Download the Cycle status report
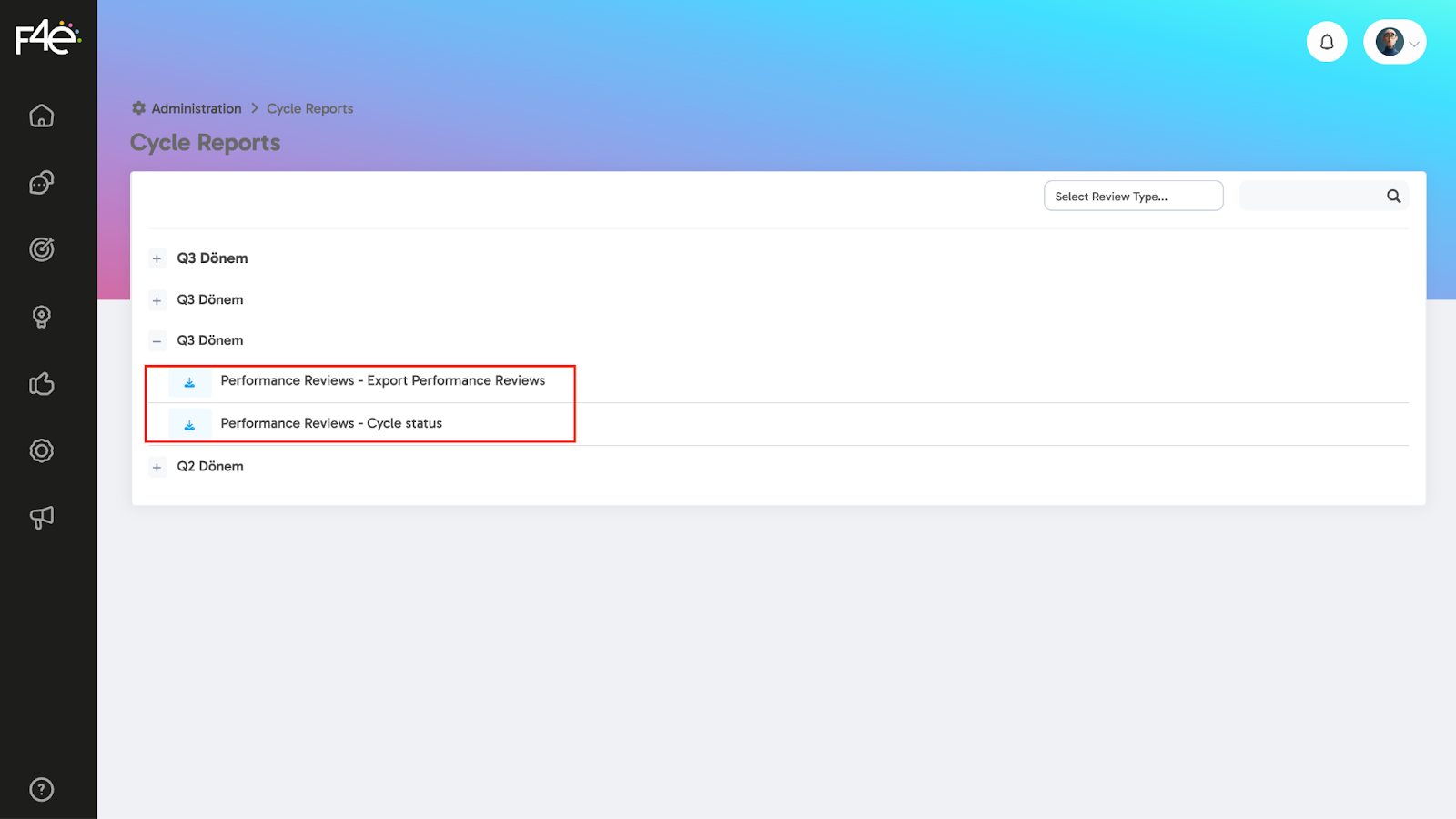 [x=189, y=424]
